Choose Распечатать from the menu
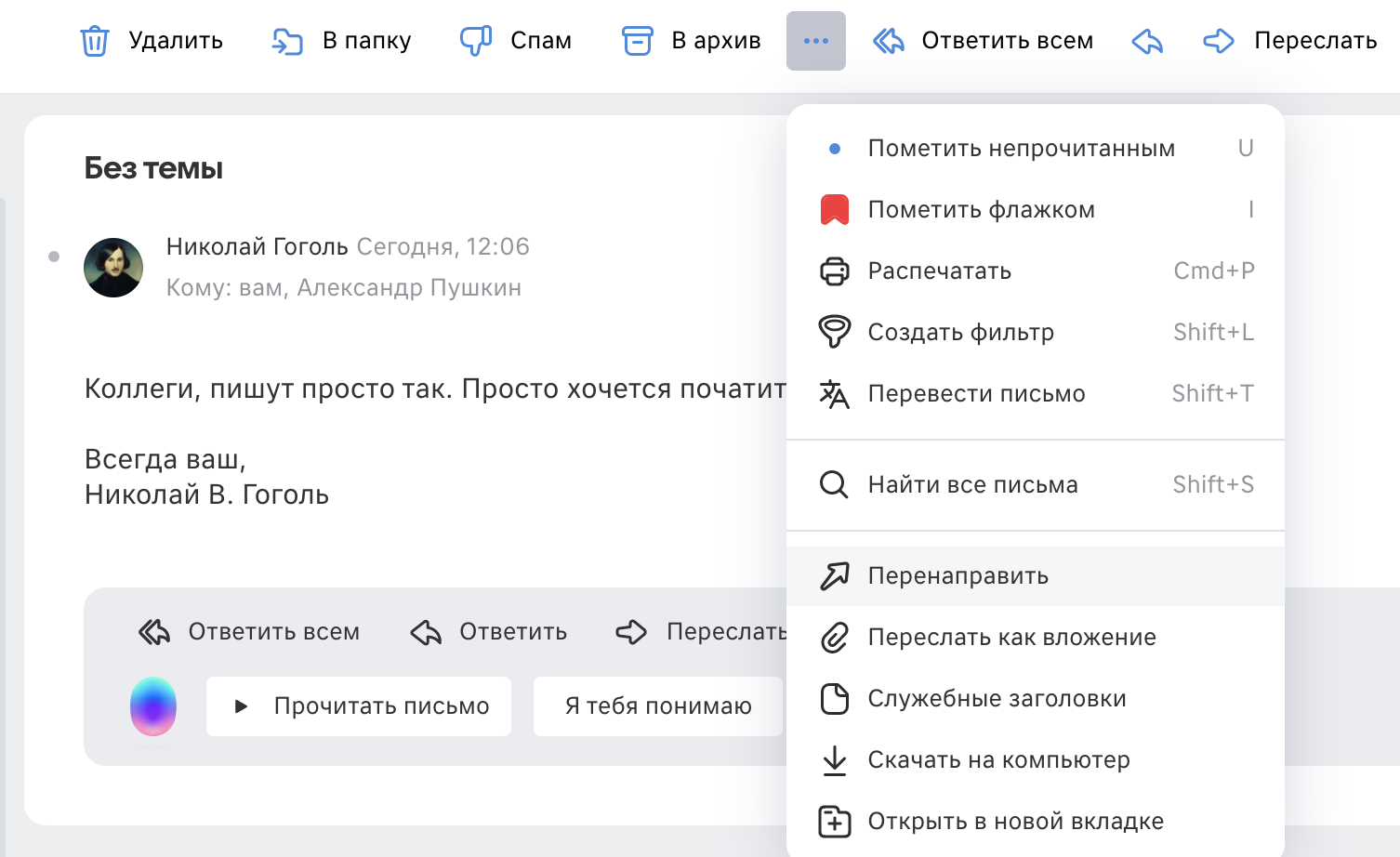This screenshot has height=857, width=1400. (x=1036, y=271)
